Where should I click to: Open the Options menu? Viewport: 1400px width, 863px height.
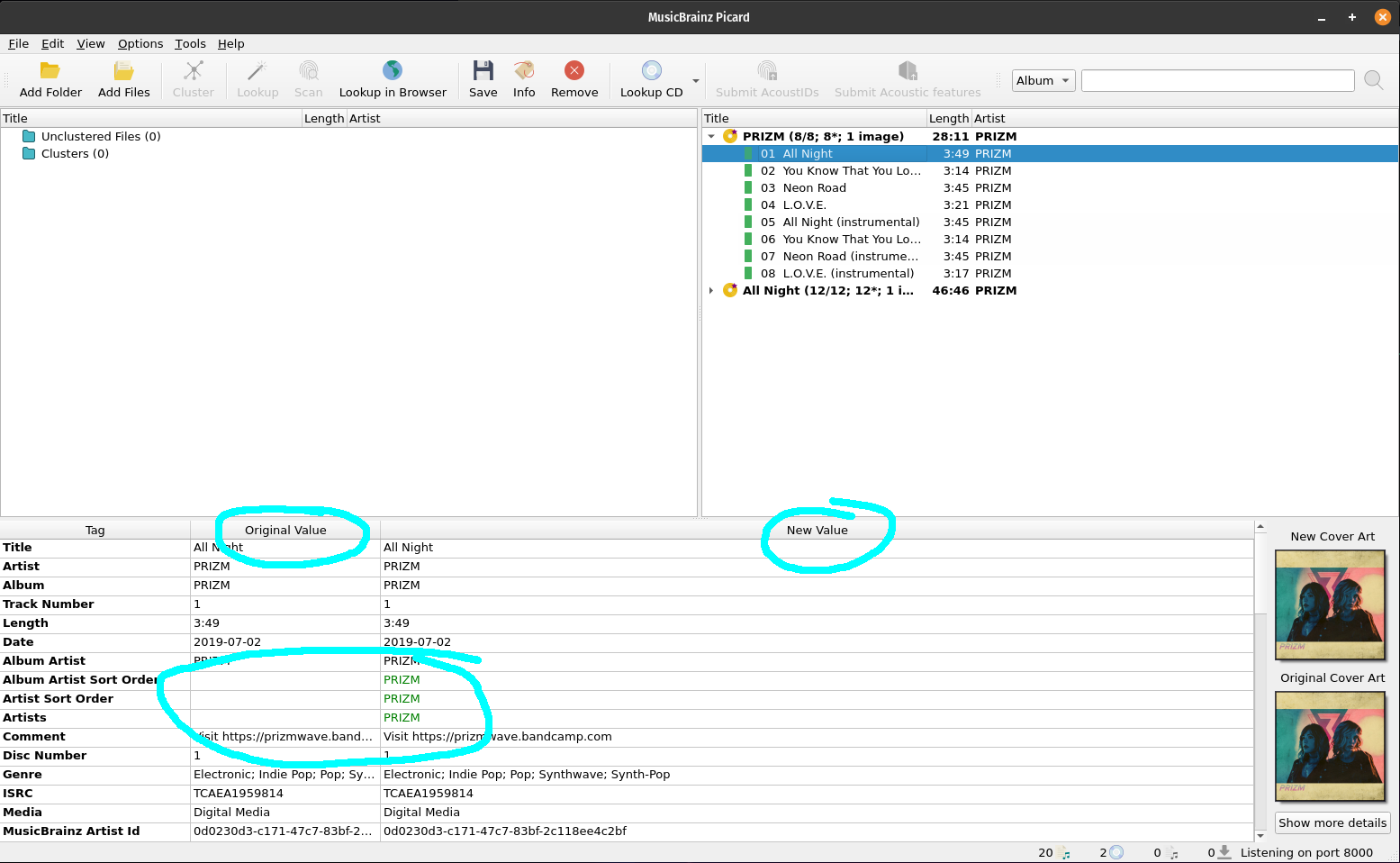(140, 43)
